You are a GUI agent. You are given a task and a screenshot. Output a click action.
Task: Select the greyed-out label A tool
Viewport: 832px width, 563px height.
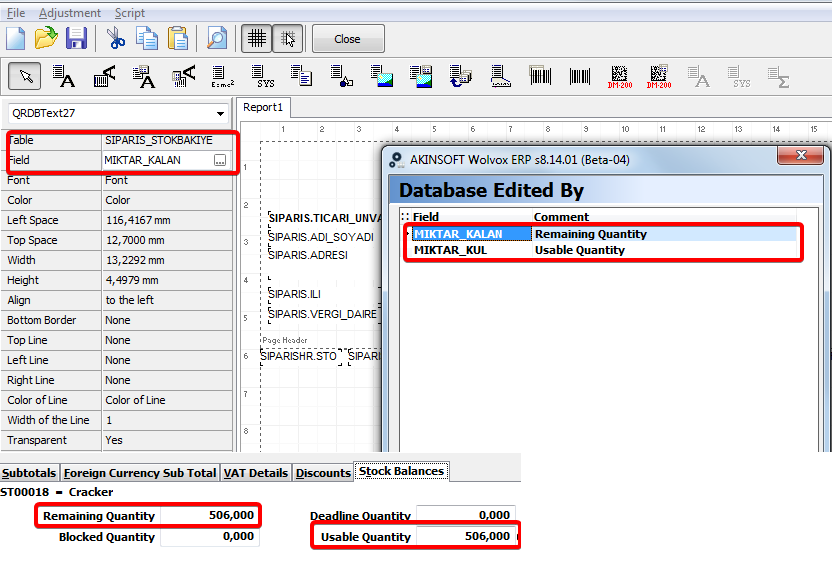click(x=699, y=76)
